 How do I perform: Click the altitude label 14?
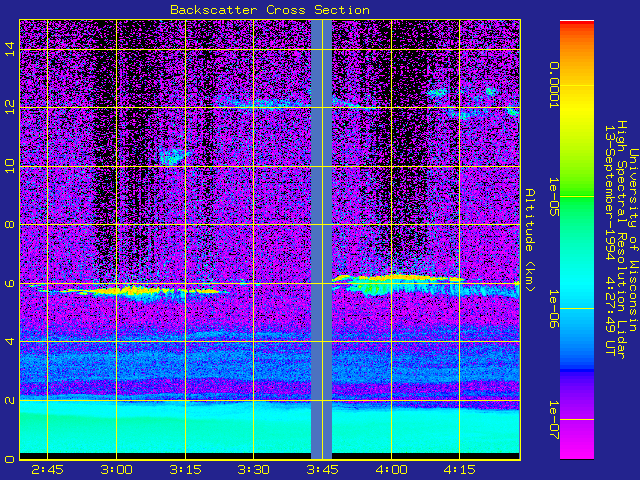pos(10,49)
